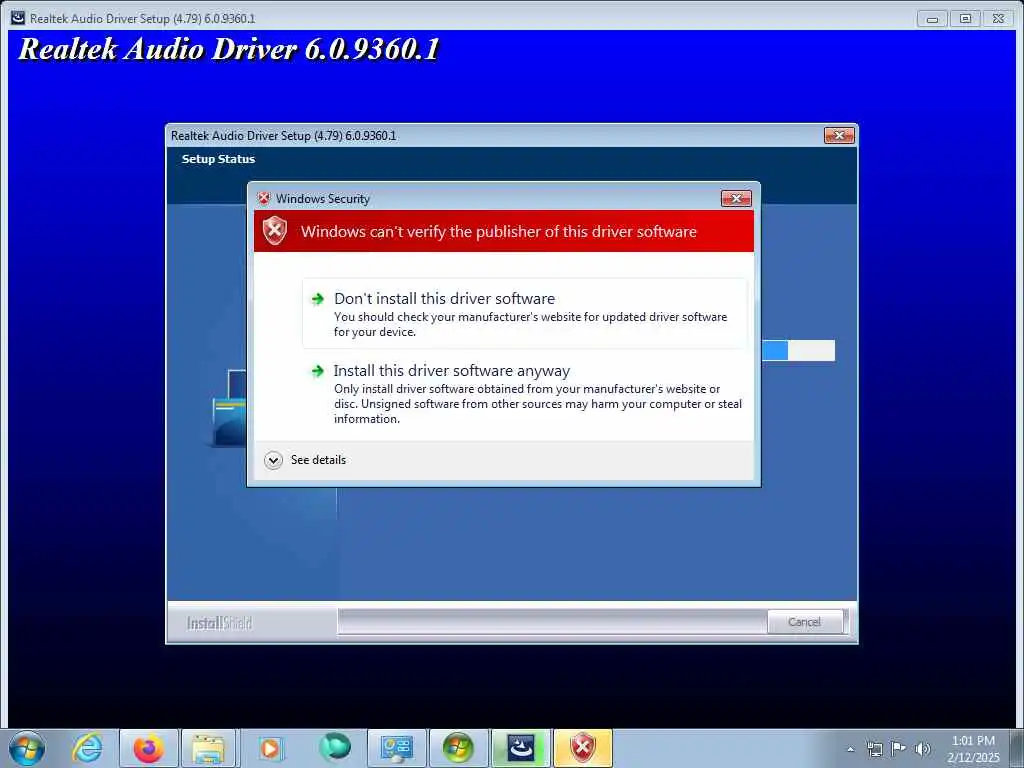Click the red shield warning icon in banner
This screenshot has width=1024, height=768.
coord(275,231)
